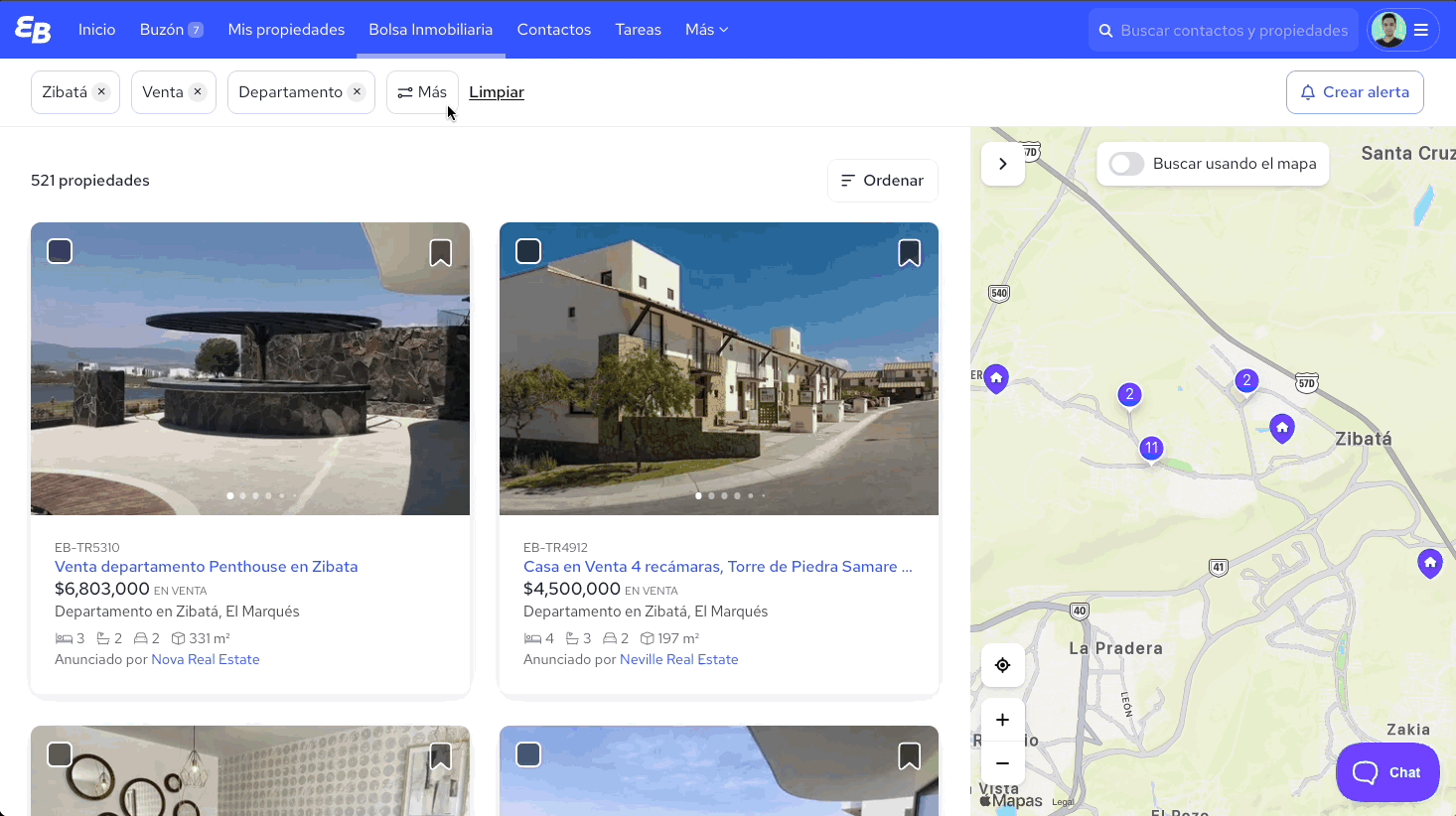Collapse the map panel with chevron
This screenshot has height=816, width=1456.
[x=1003, y=164]
